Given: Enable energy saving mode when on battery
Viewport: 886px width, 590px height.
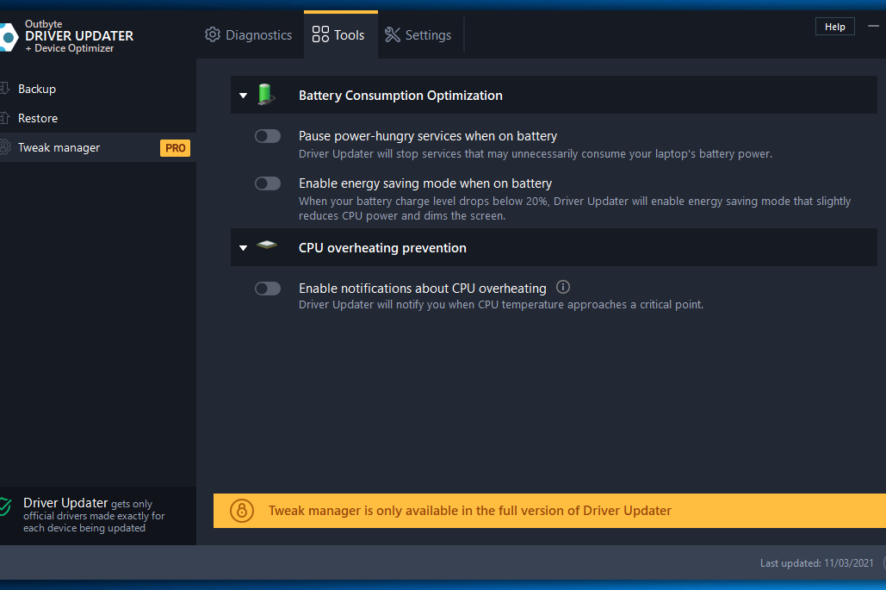Looking at the screenshot, I should point(267,184).
